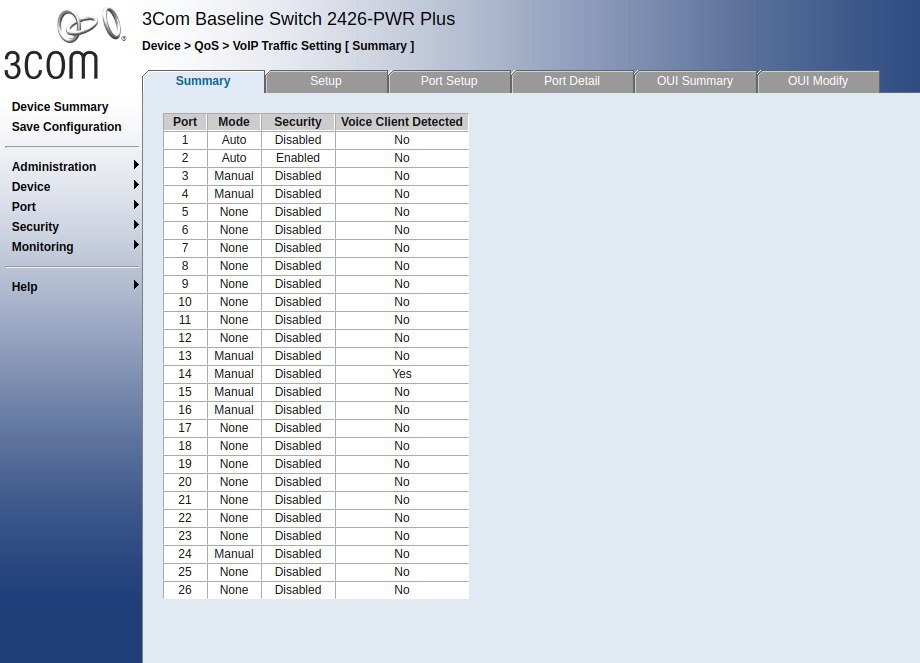Open the OUI Summary tab
The height and width of the screenshot is (663, 920).
(695, 81)
